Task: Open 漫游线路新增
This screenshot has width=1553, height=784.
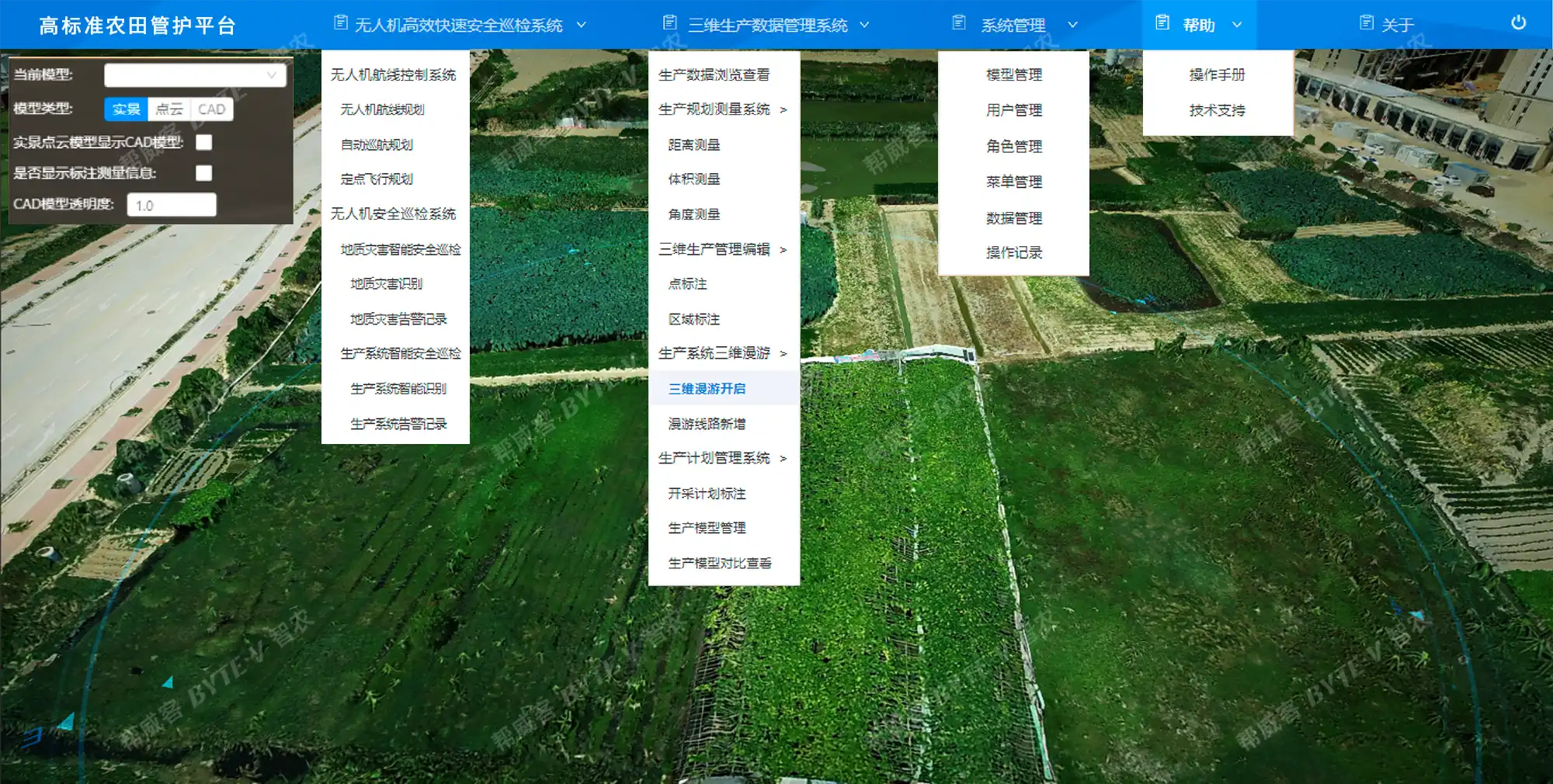Action: [707, 424]
